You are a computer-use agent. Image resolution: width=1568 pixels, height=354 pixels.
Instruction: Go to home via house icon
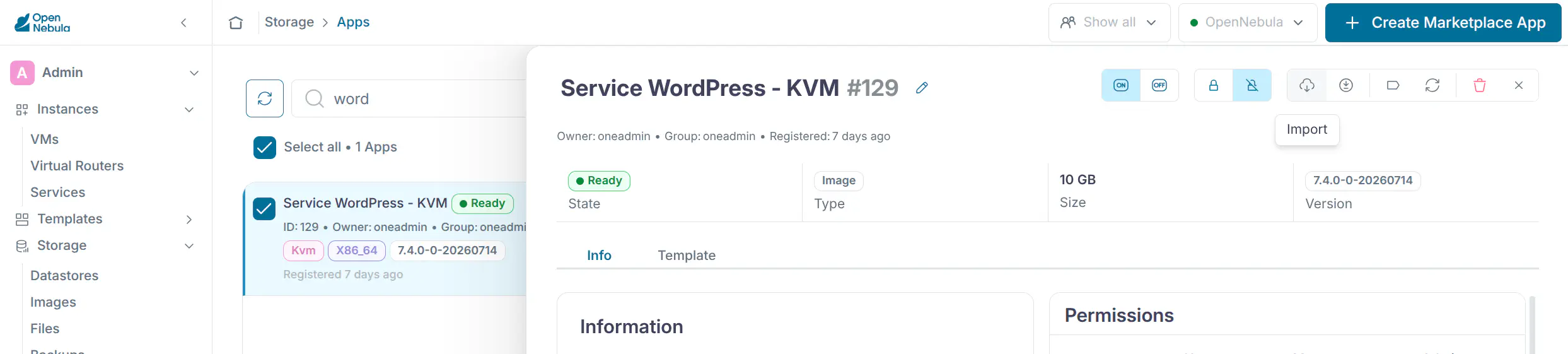pos(236,23)
